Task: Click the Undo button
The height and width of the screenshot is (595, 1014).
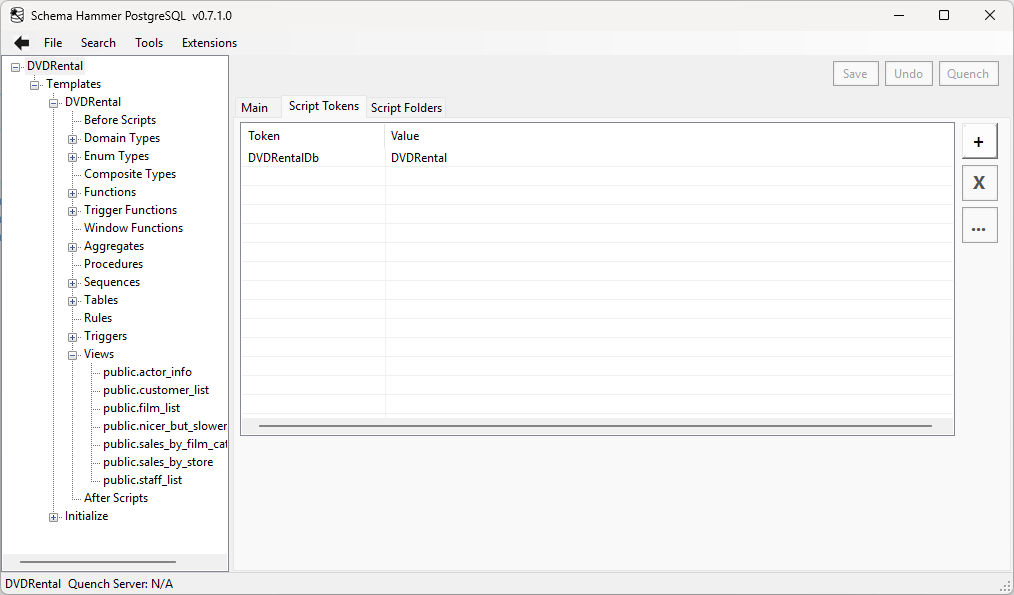Action: [908, 73]
